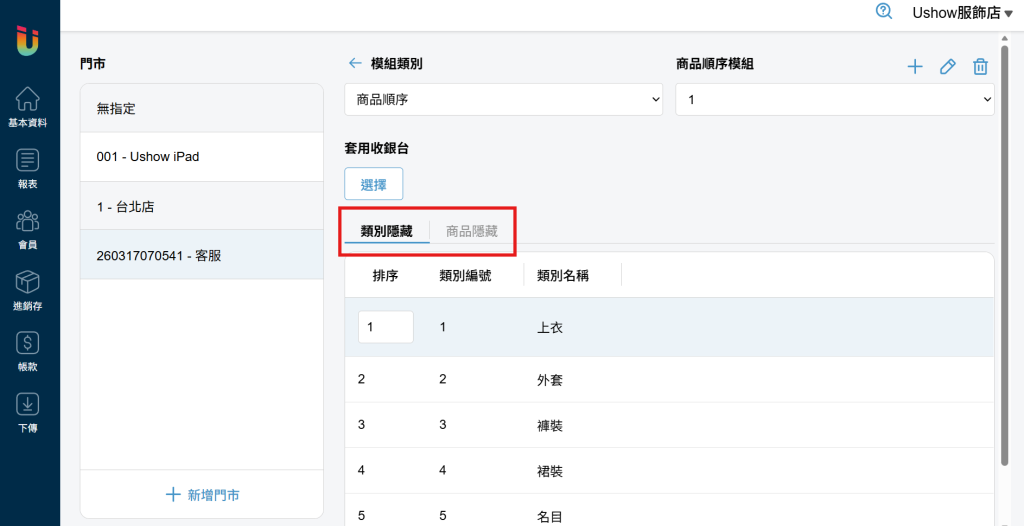Switch to the 商品隱藏 tab
1024x526 pixels.
(x=472, y=231)
